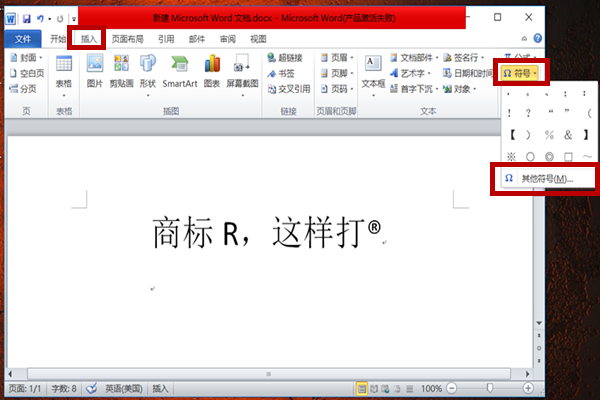Go to the 审阅 tab

[228, 39]
